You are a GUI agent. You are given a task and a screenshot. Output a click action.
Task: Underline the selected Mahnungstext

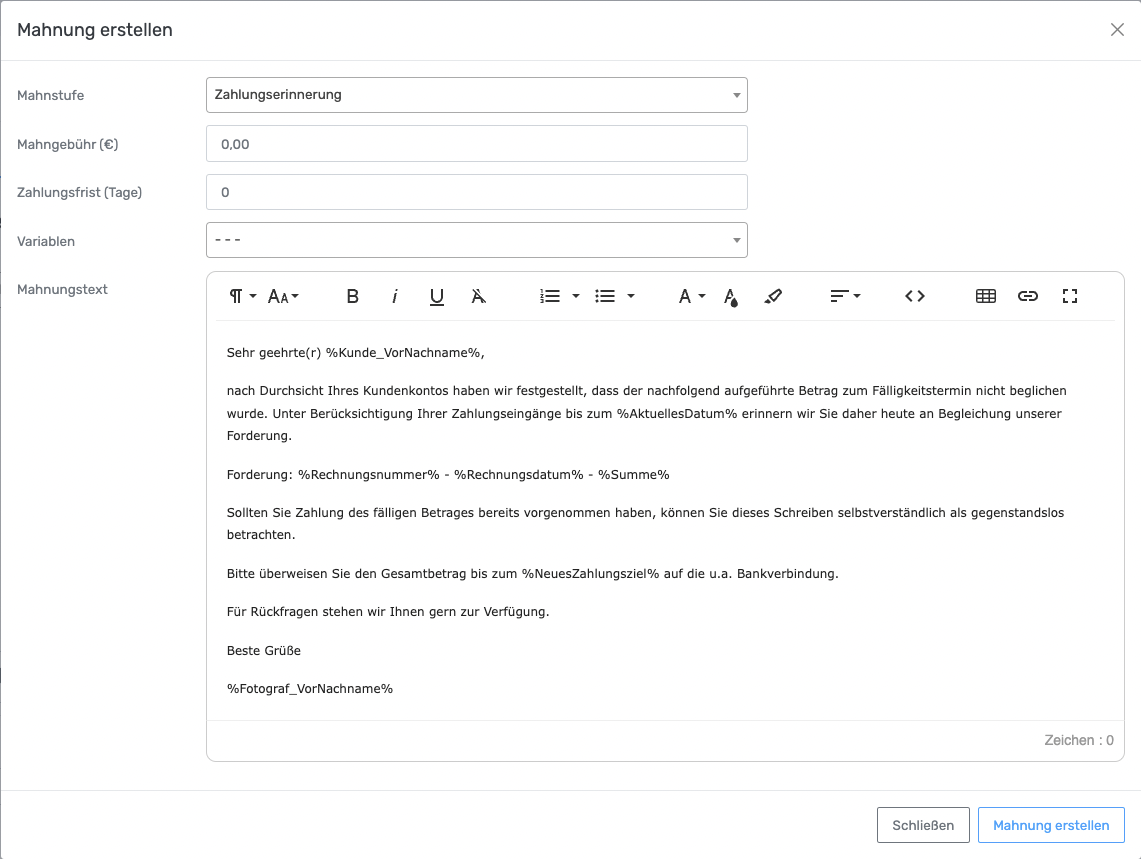coord(437,296)
